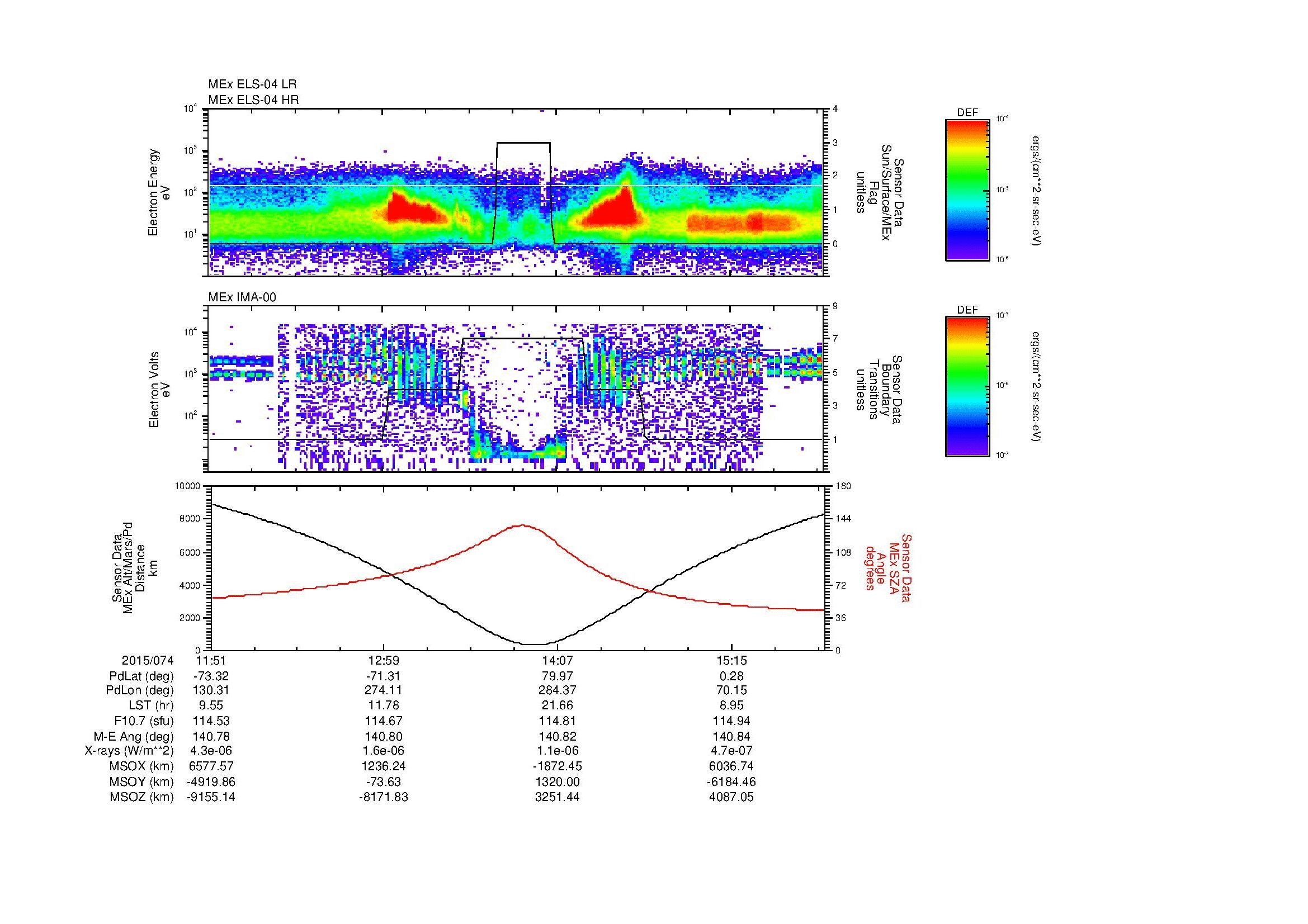This screenshot has width=1308, height=924.
Task: Select the date label '2015/074'
Action: (x=147, y=661)
